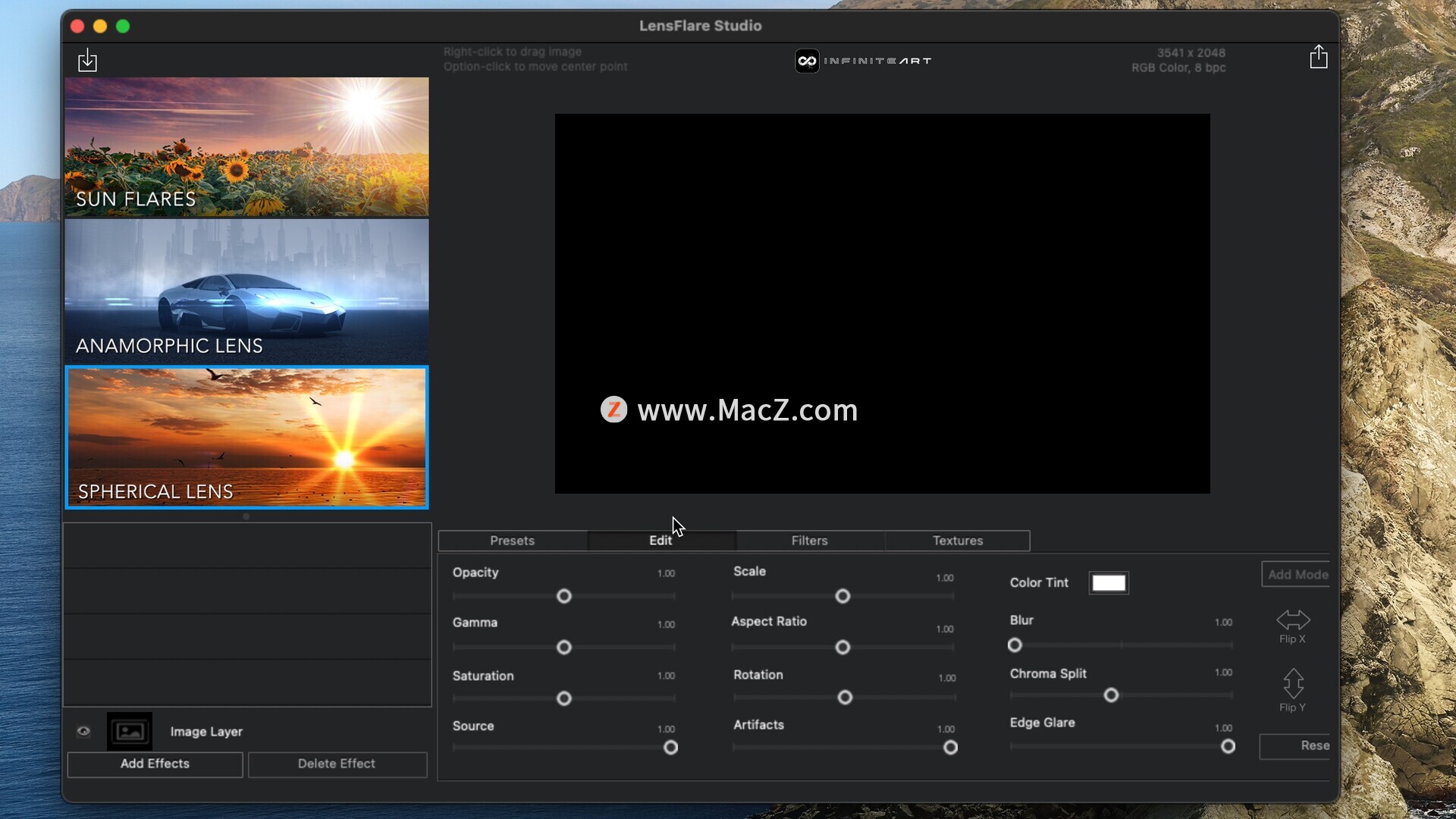The width and height of the screenshot is (1456, 819).
Task: Minimize the LensFlare Studio window
Action: pos(99,27)
